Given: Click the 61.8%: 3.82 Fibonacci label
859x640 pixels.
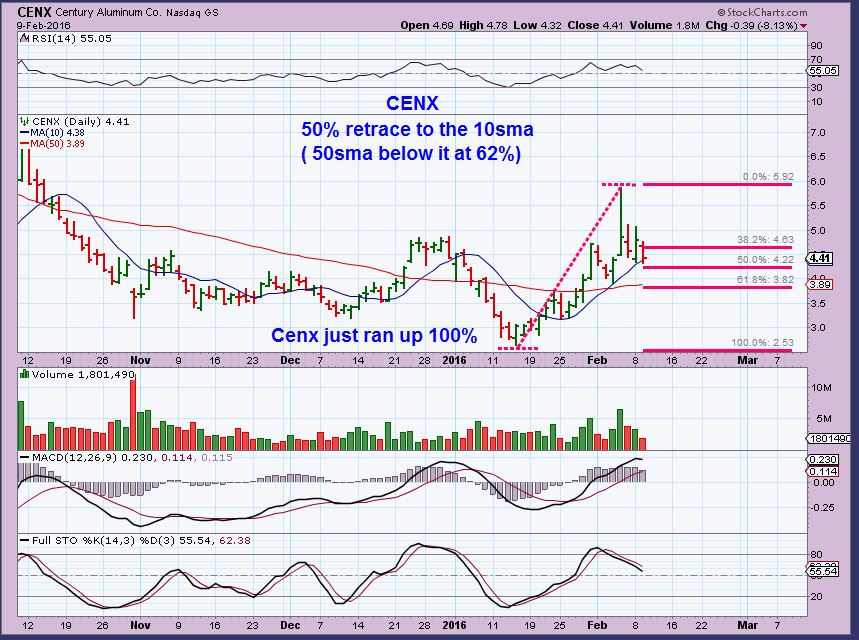Looking at the screenshot, I should point(765,279).
